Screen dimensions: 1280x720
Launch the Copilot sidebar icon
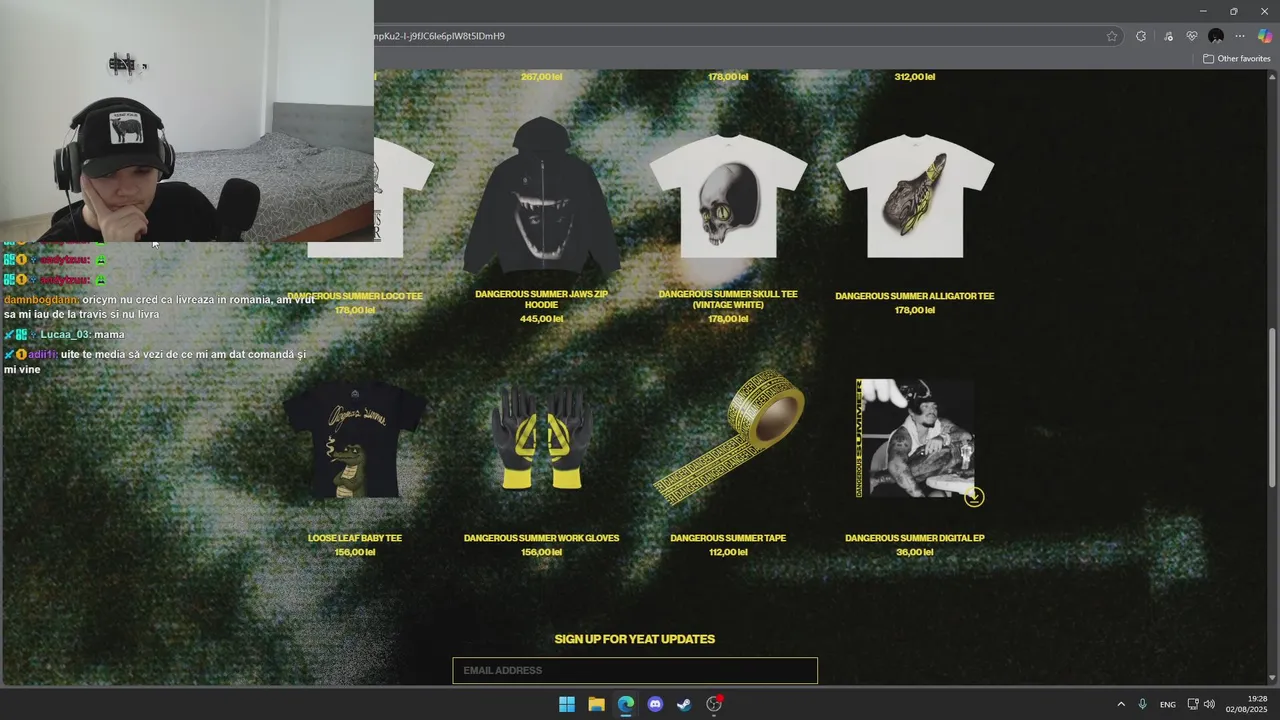1265,36
